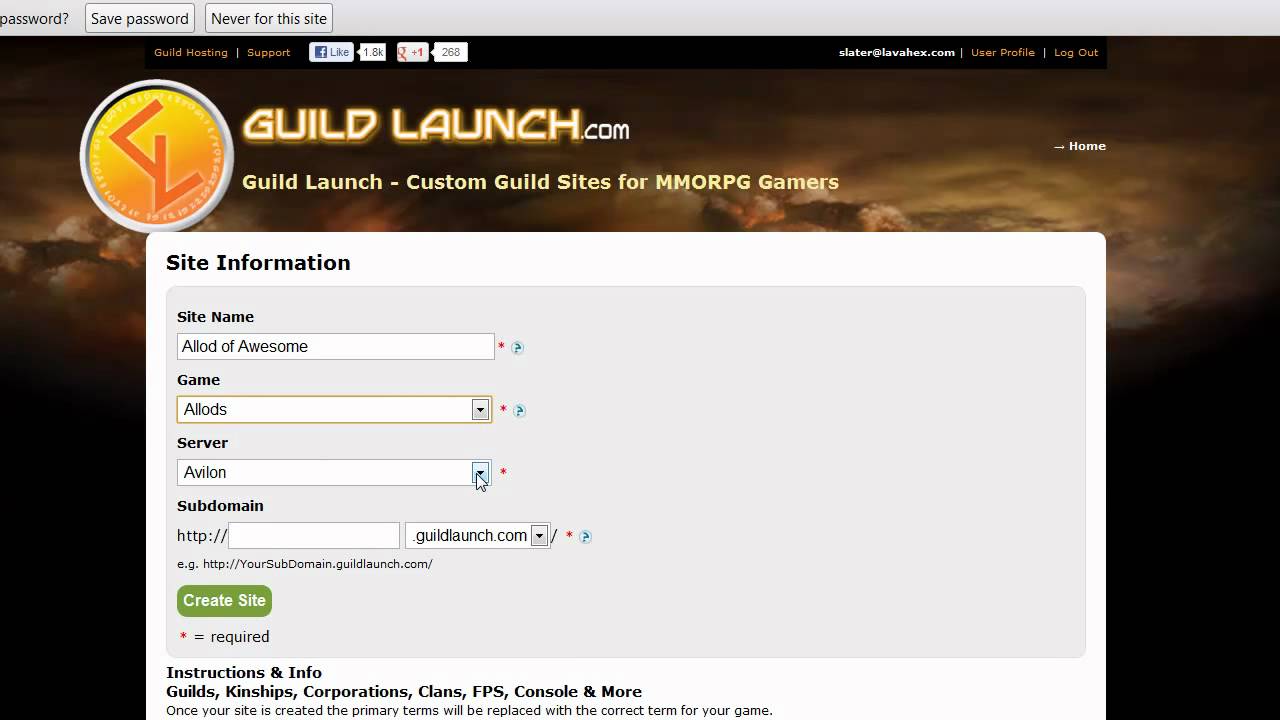Click Save password button
This screenshot has height=720, width=1280.
click(x=140, y=18)
